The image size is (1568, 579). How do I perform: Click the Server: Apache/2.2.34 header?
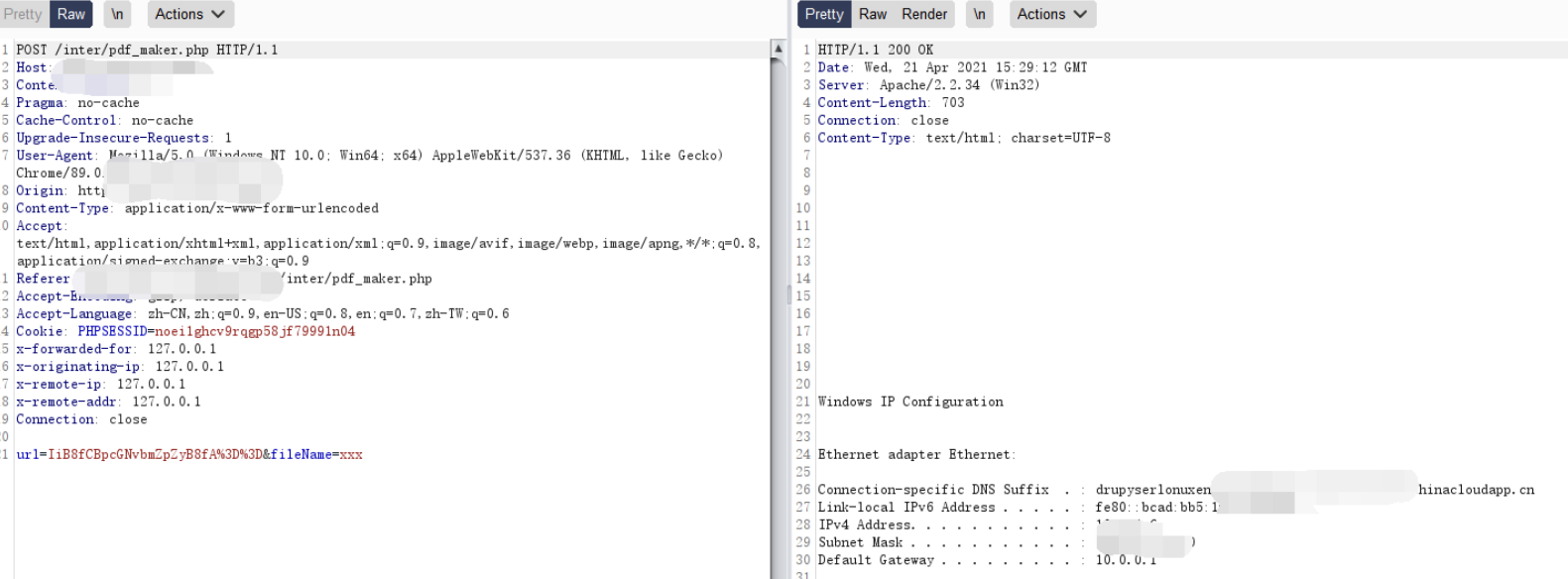928,85
